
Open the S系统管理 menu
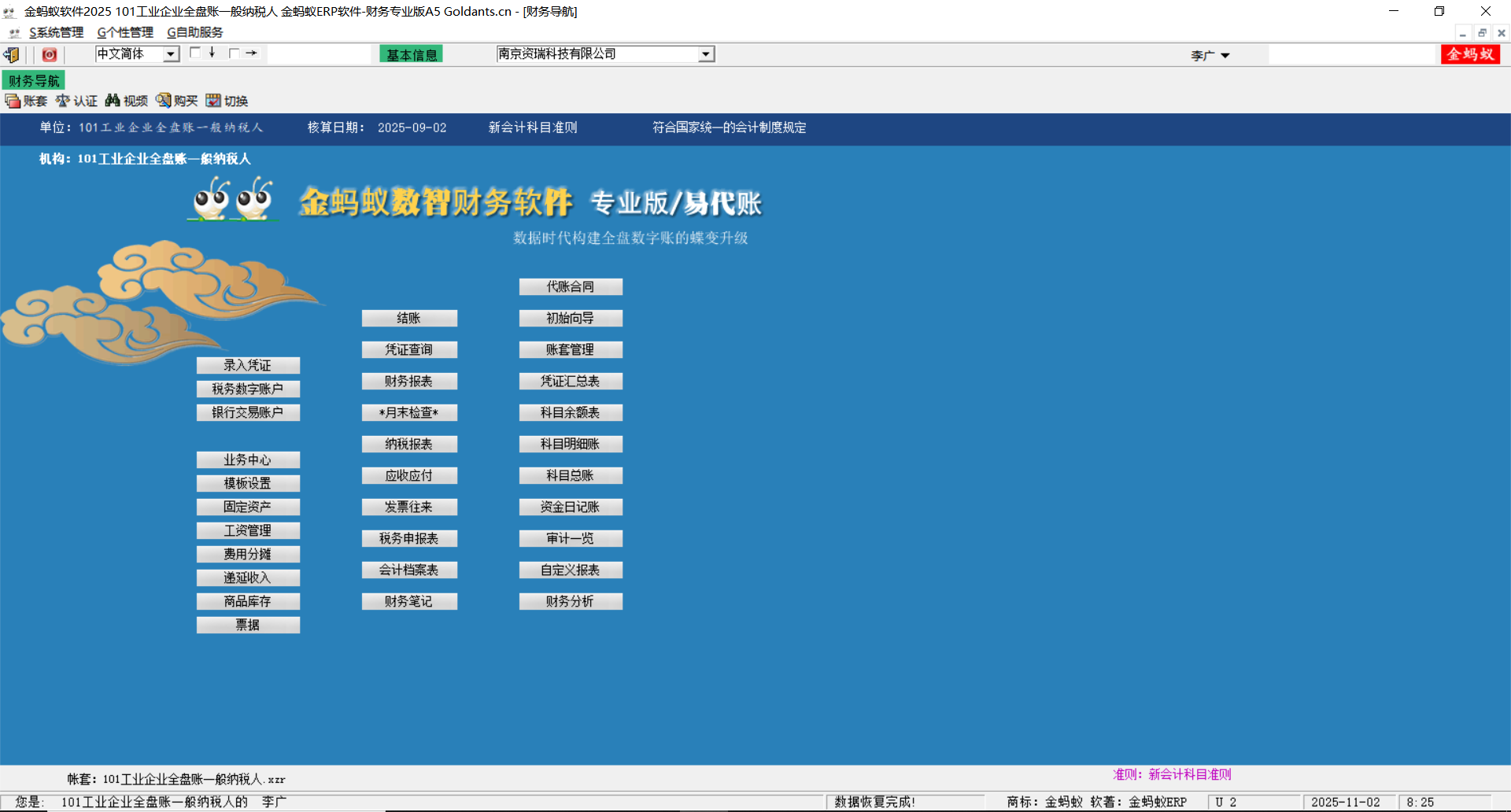click(x=54, y=32)
